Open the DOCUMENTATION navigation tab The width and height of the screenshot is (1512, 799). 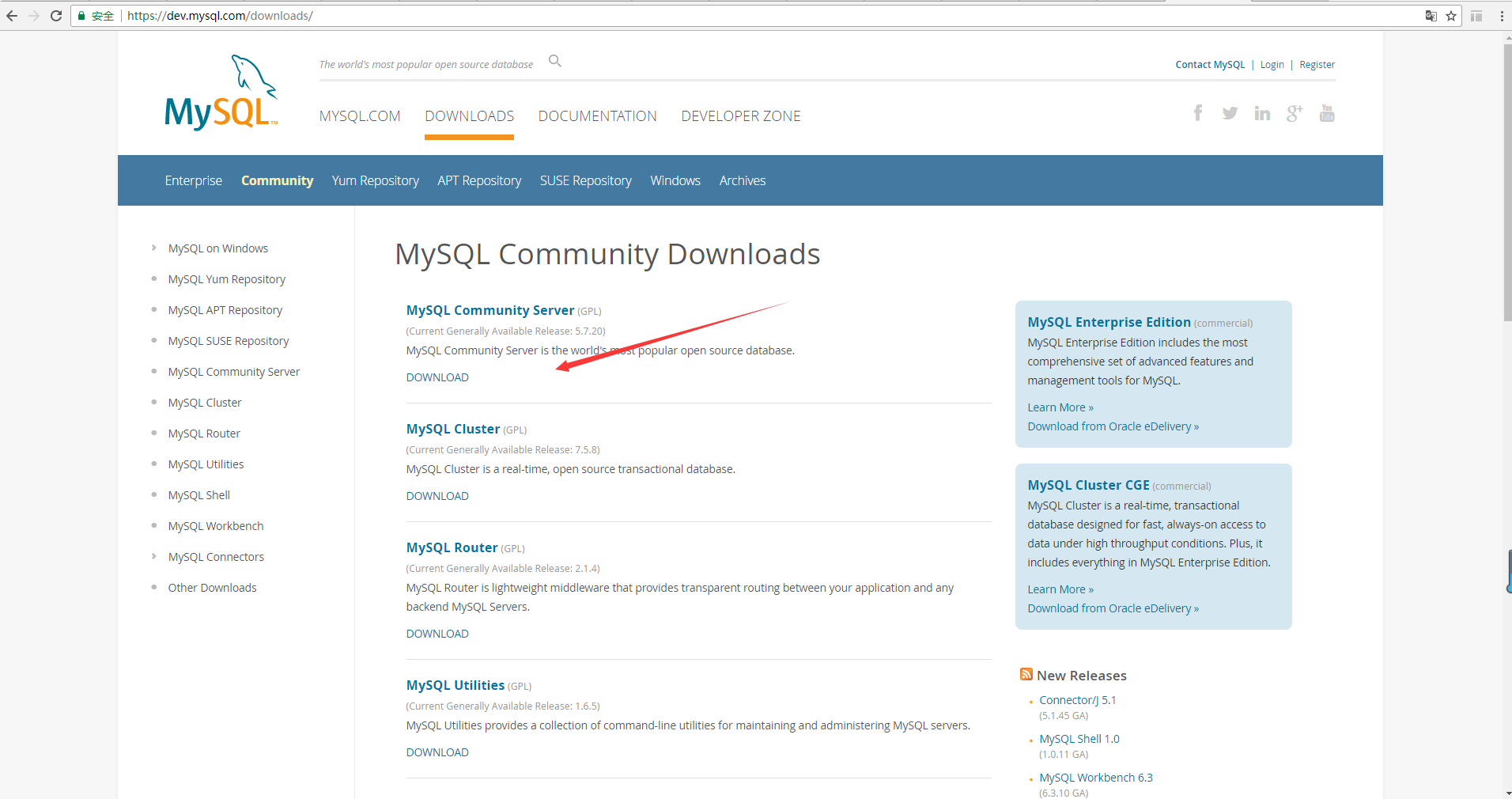(598, 116)
